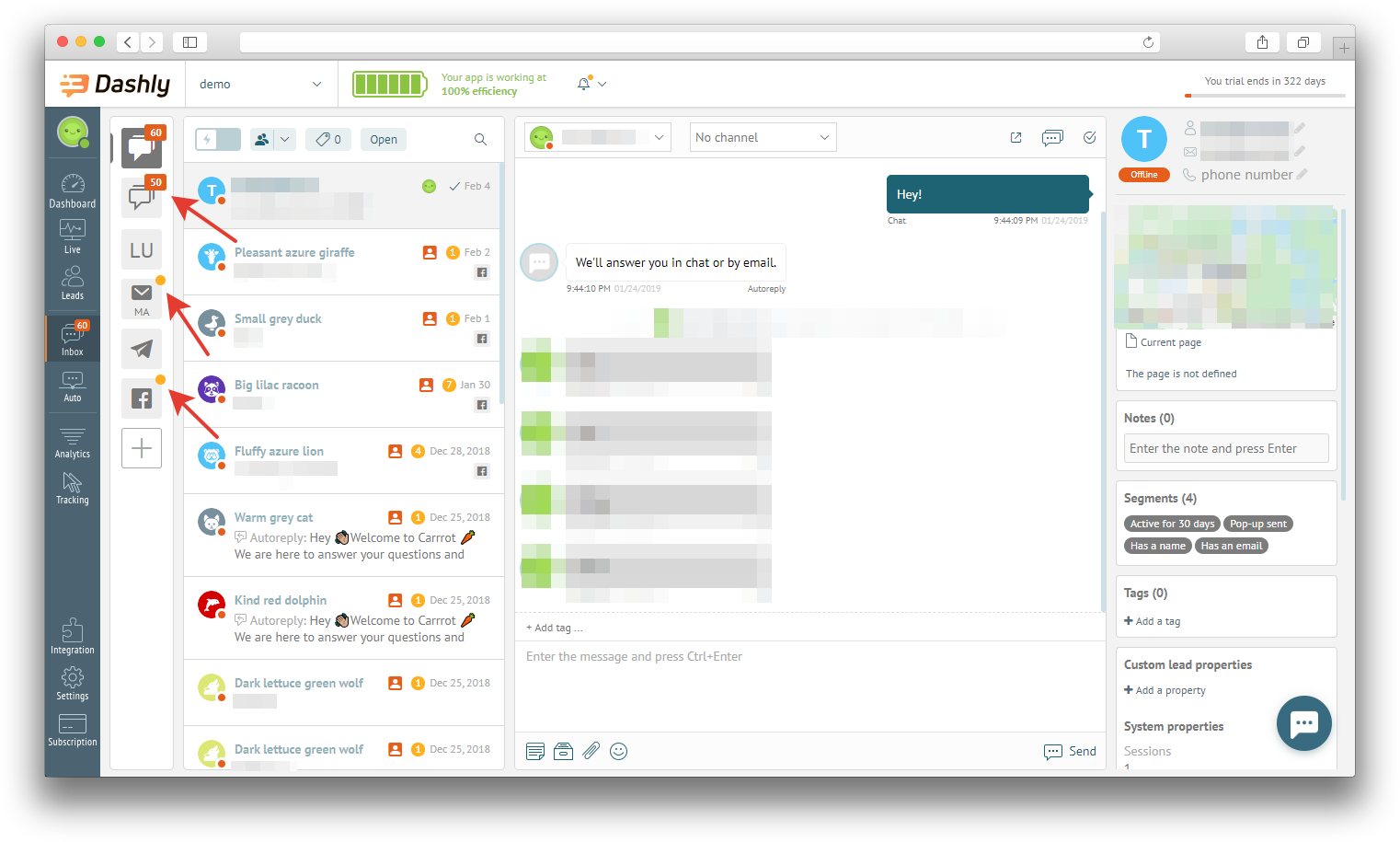Click the browser reload button
Viewport: 1400px width, 842px height.
coord(1148,42)
